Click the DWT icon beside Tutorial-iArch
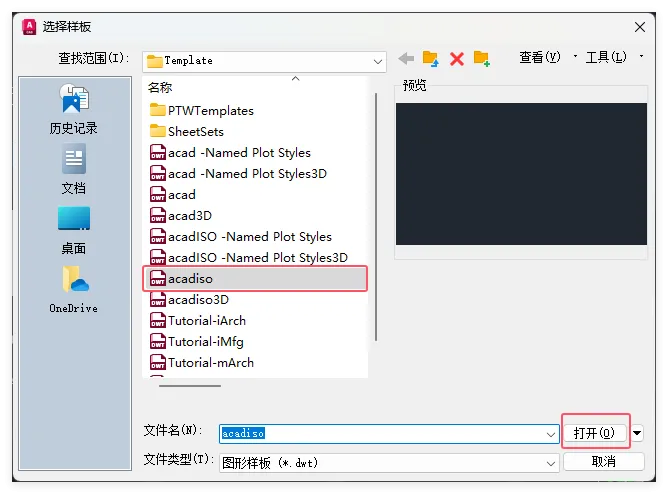Screen dimensions: 668x494 click(158, 320)
